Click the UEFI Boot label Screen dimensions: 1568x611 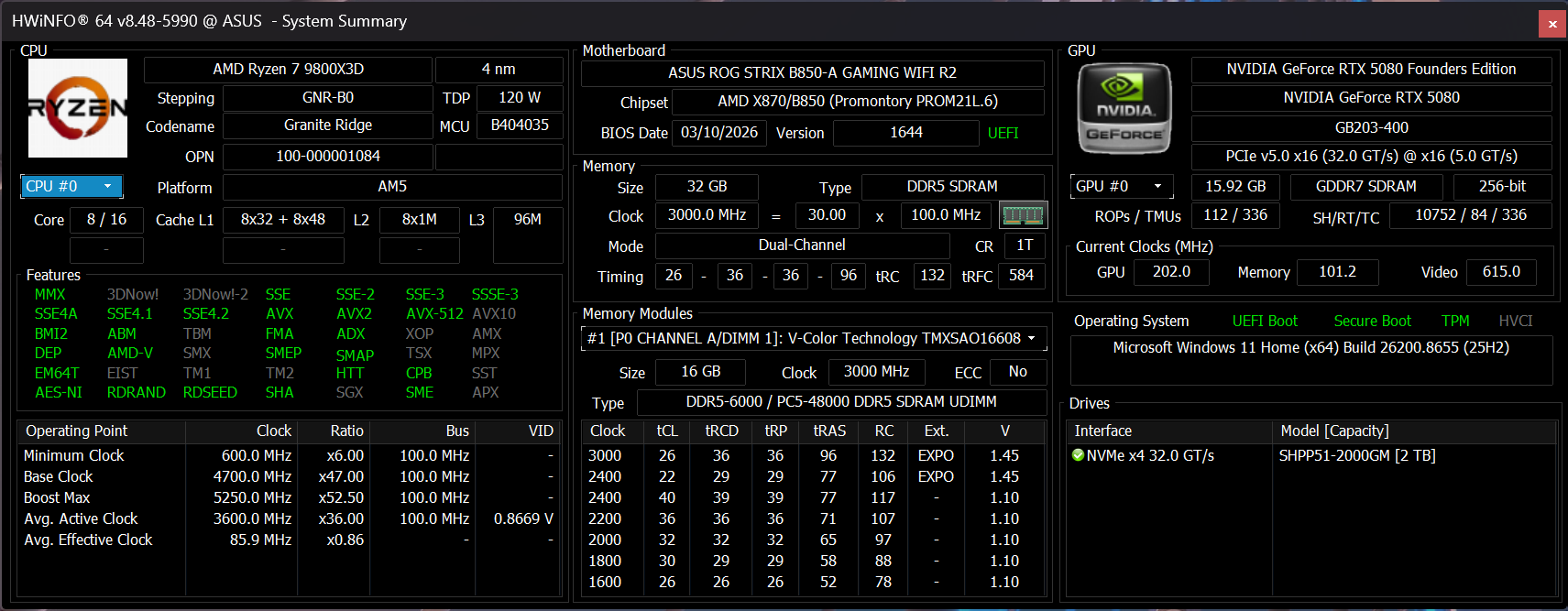coord(1265,321)
